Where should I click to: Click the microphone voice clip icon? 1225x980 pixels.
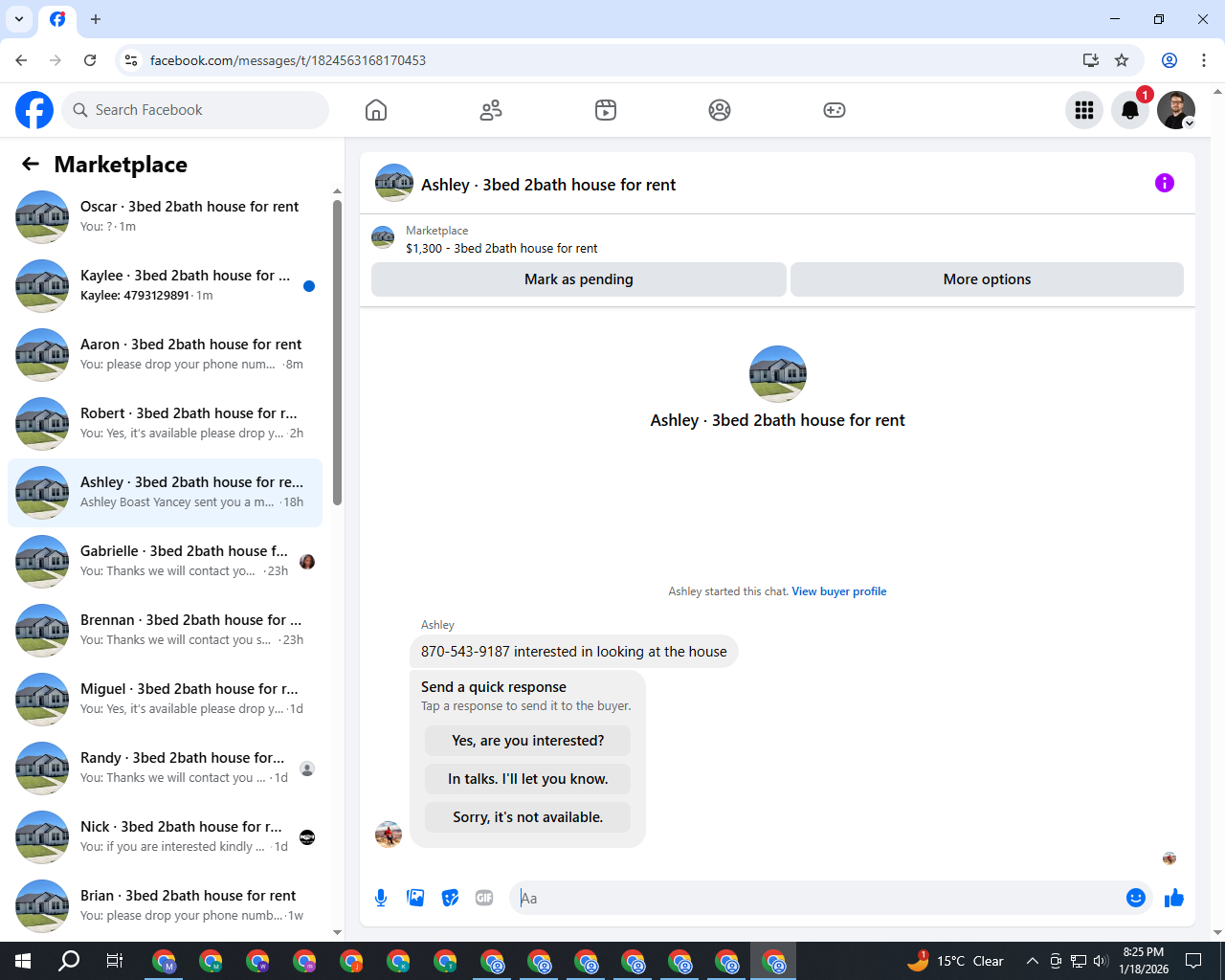381,898
